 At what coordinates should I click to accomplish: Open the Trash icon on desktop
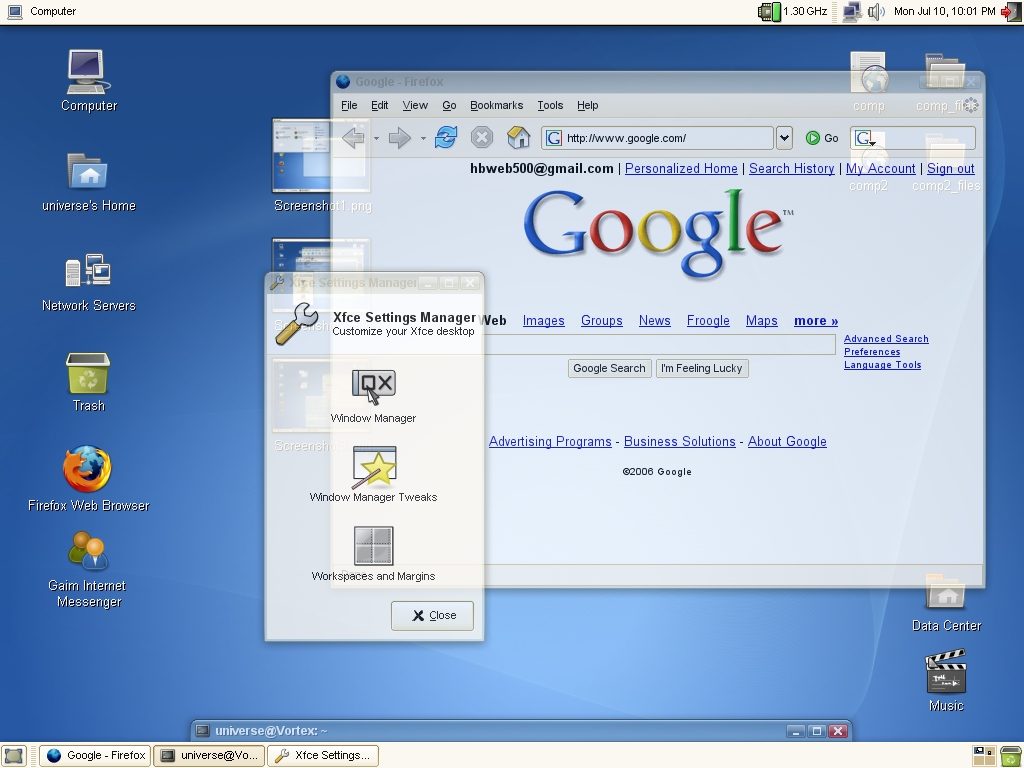pos(88,382)
